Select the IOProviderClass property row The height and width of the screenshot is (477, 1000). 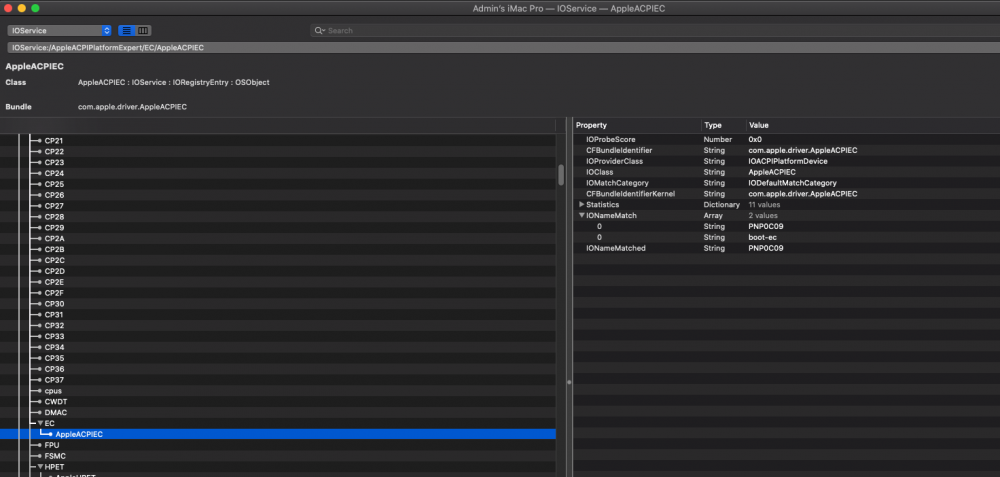click(786, 161)
